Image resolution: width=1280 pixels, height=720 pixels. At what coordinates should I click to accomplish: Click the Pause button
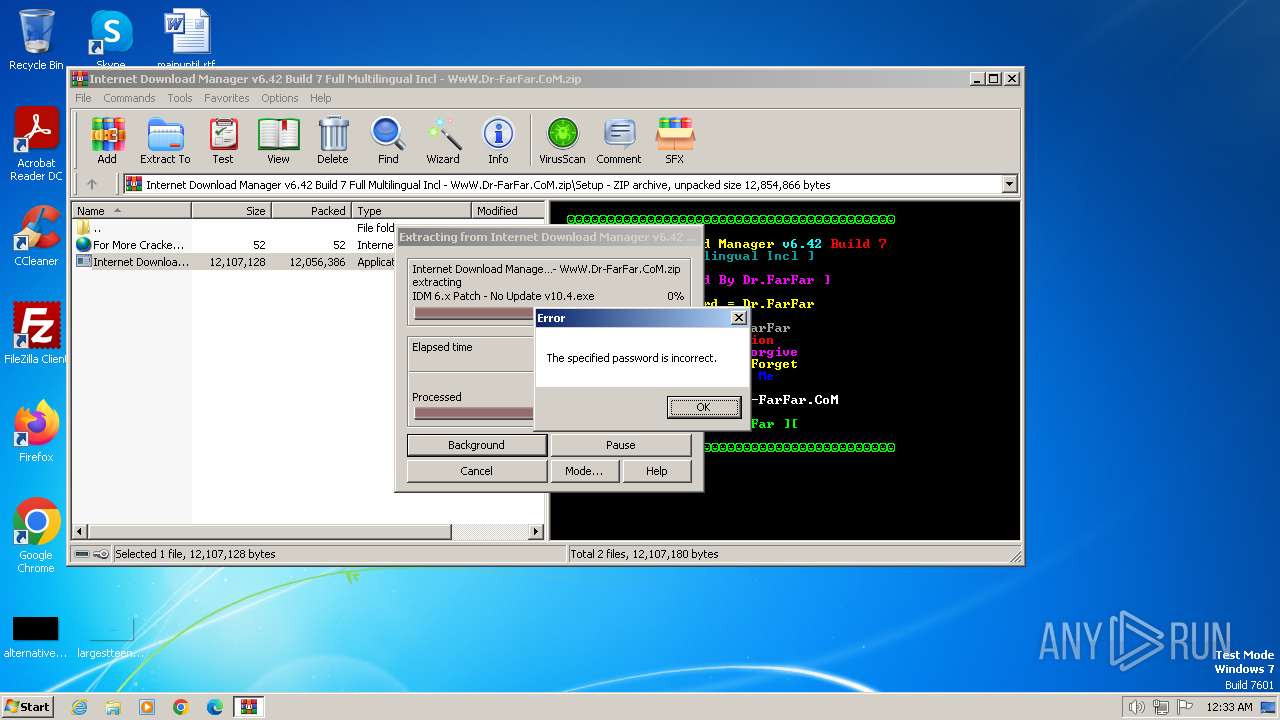click(x=620, y=445)
